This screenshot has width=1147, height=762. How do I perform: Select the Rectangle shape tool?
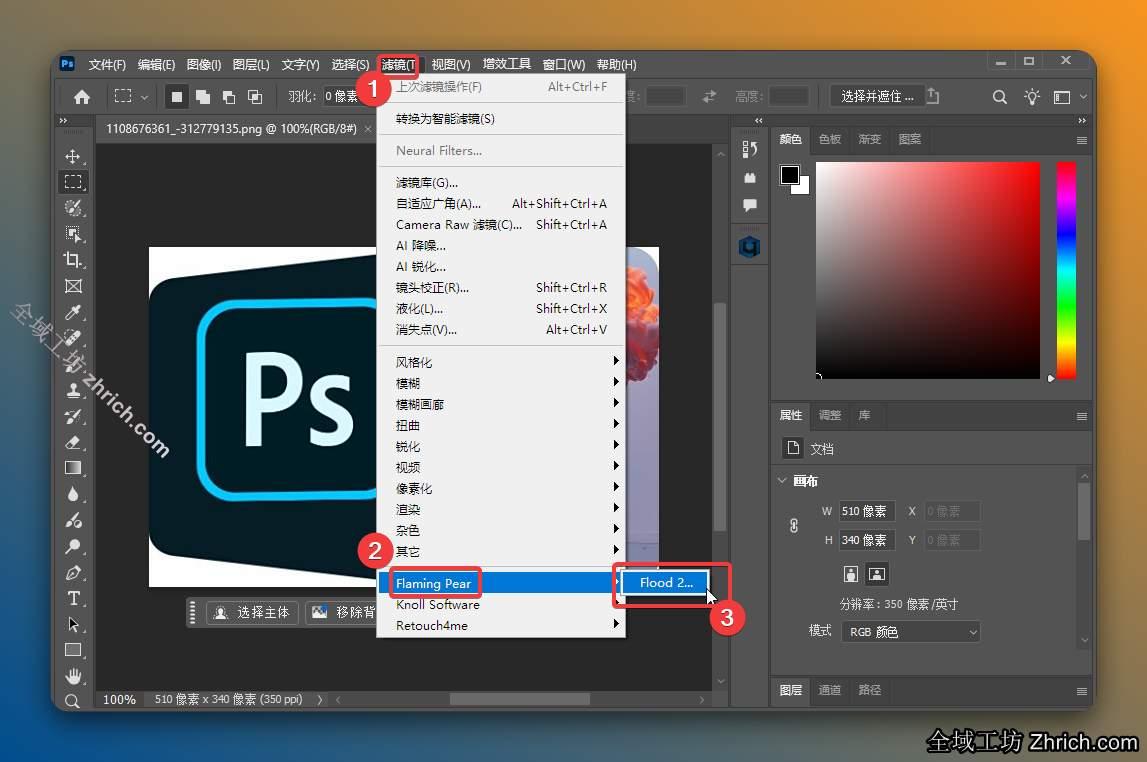[72, 650]
